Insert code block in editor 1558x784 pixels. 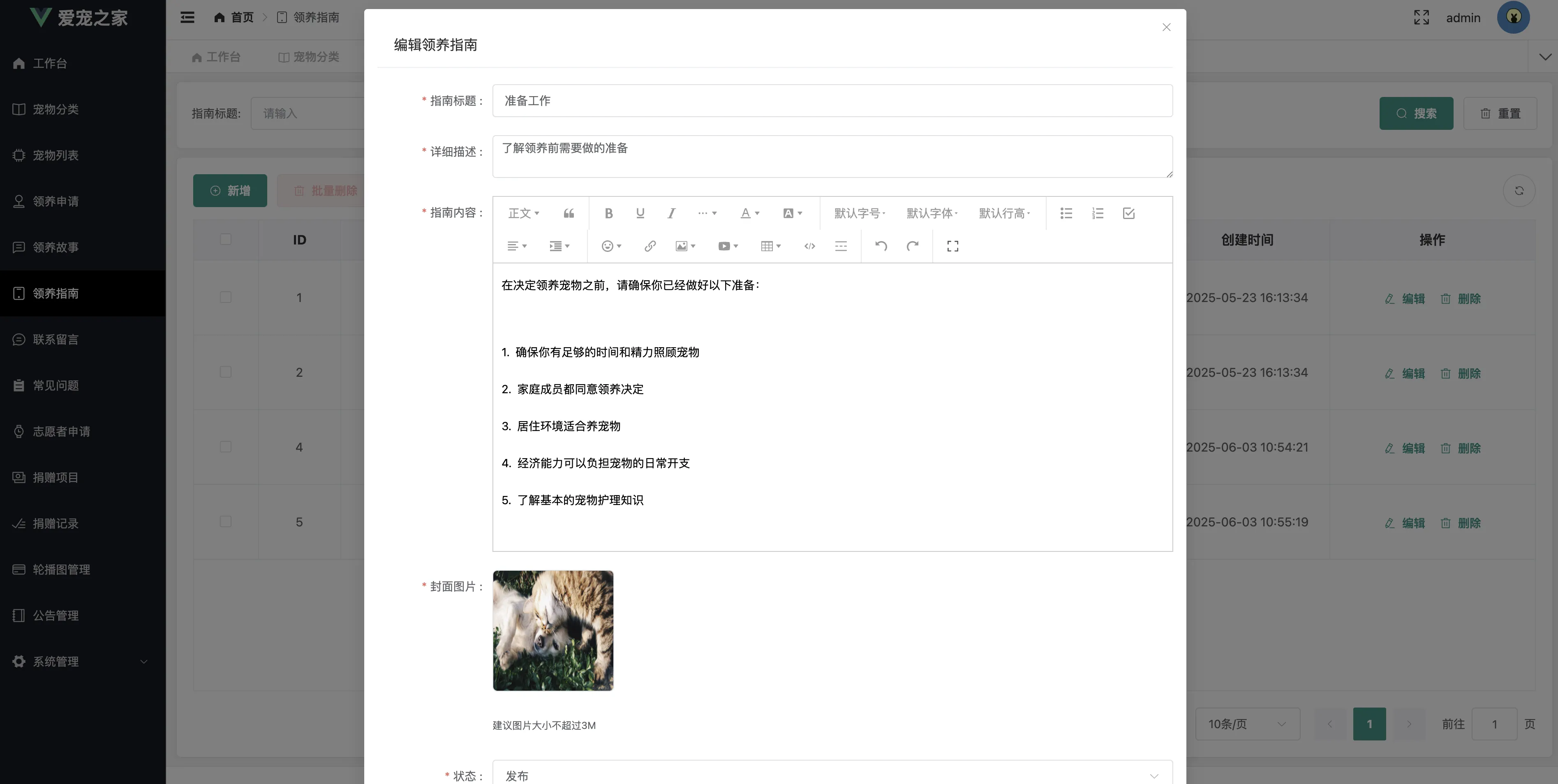809,246
